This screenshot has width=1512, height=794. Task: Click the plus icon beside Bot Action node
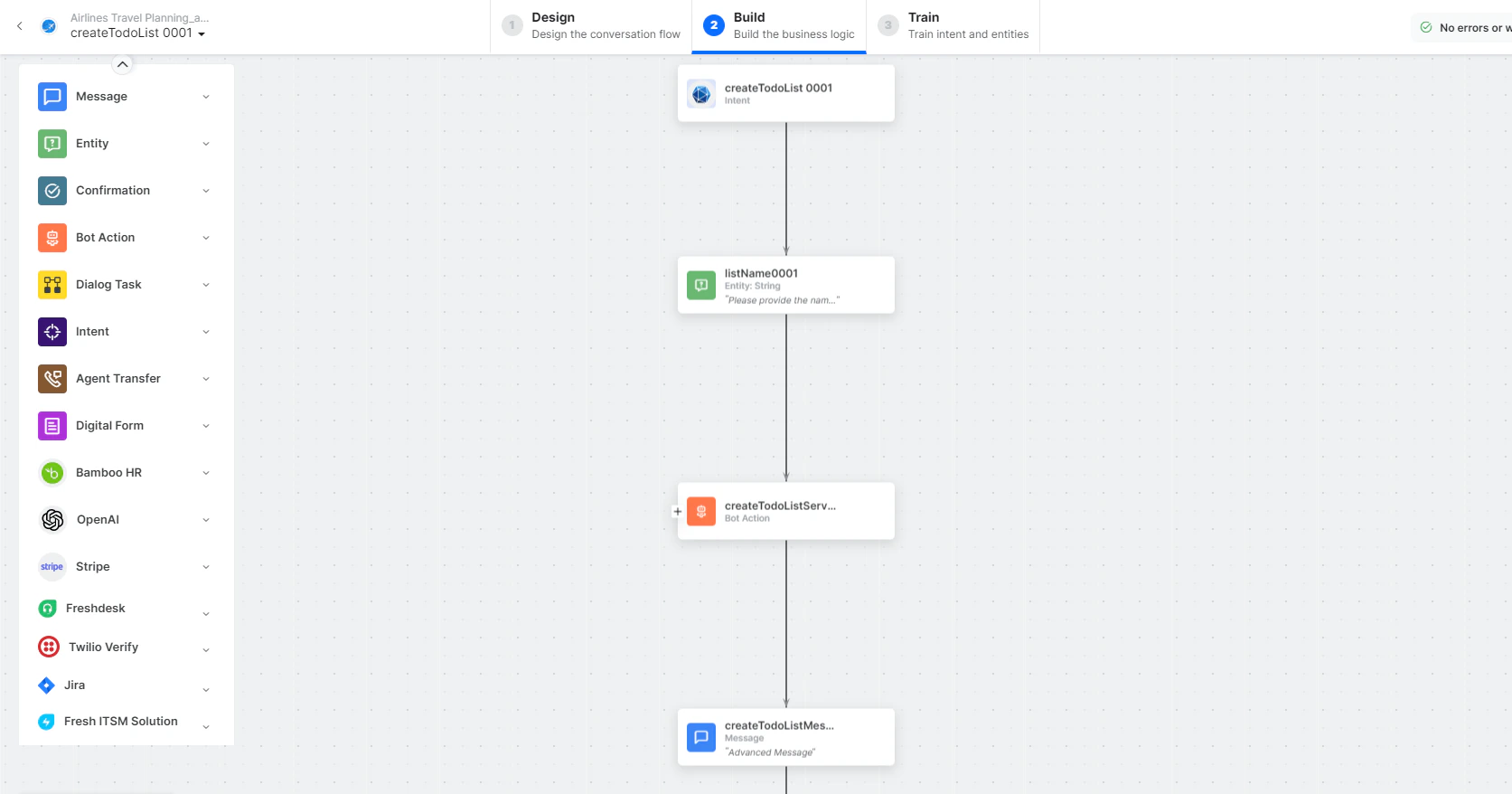[677, 511]
